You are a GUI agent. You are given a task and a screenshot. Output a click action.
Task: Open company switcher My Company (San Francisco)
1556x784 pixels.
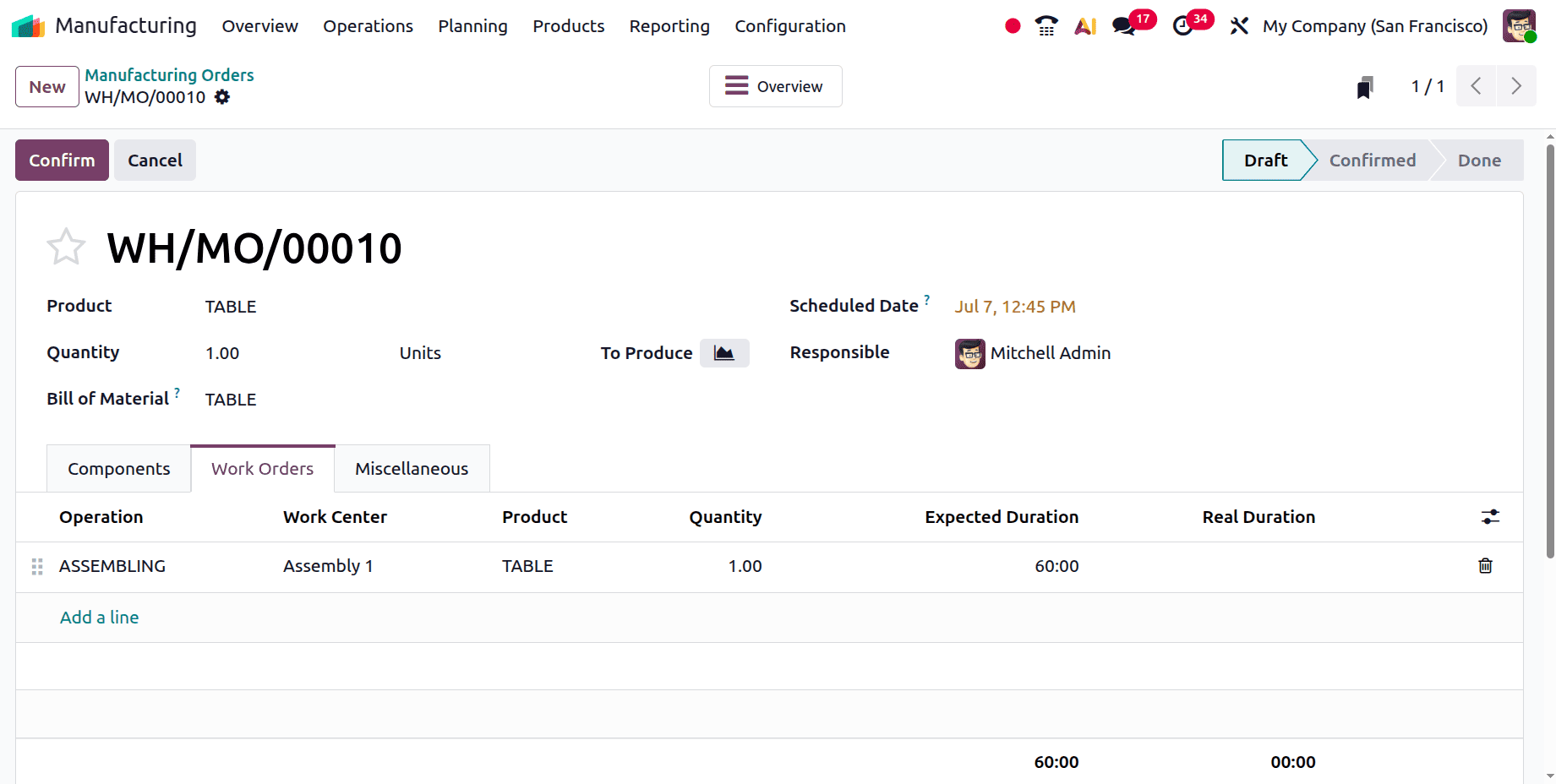click(1375, 26)
